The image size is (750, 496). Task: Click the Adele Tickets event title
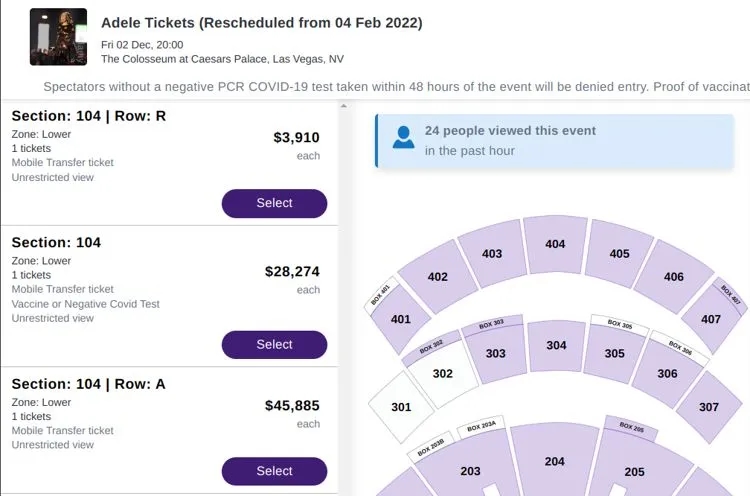tap(262, 22)
